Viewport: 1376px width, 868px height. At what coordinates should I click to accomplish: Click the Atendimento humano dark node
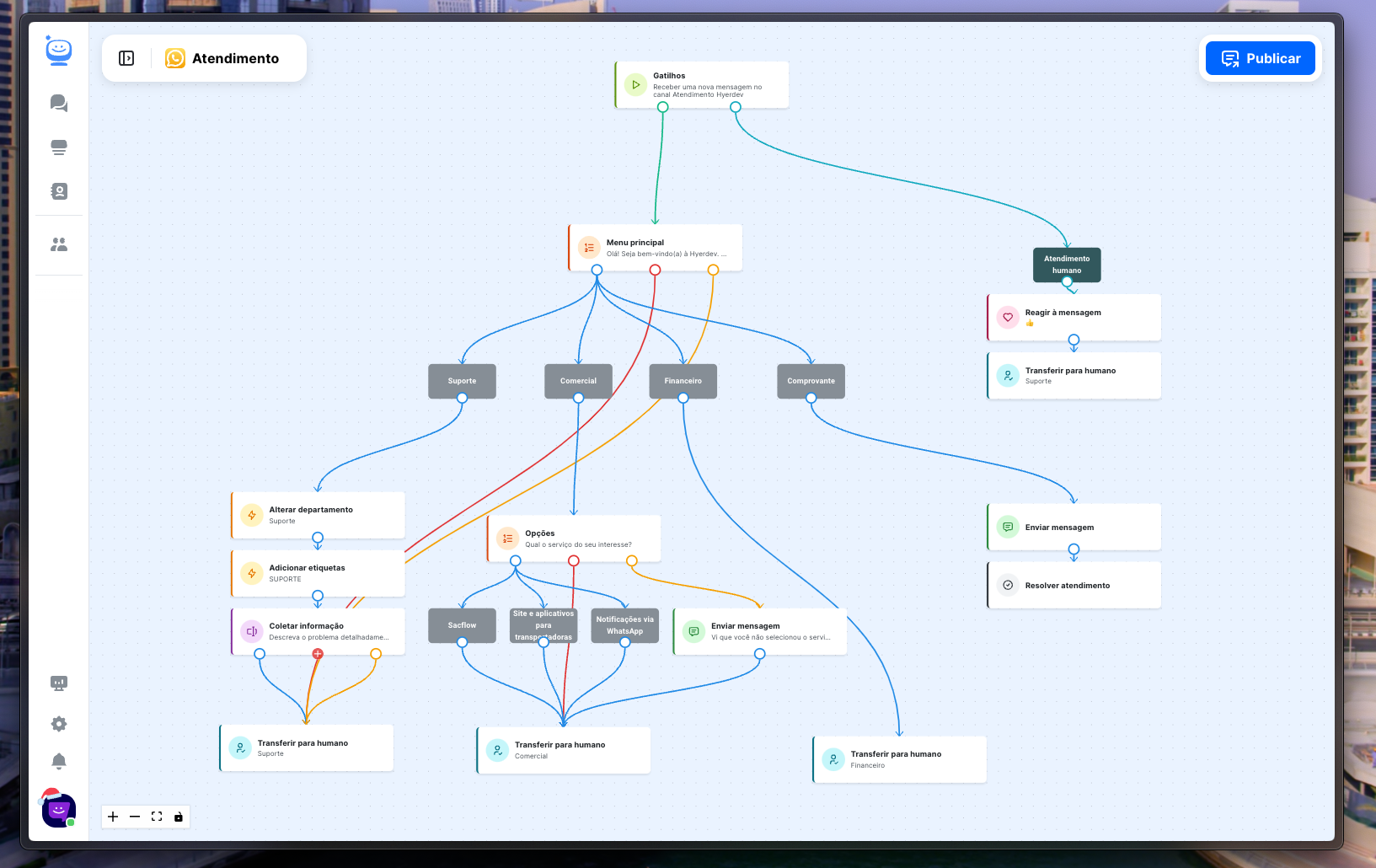1067,265
